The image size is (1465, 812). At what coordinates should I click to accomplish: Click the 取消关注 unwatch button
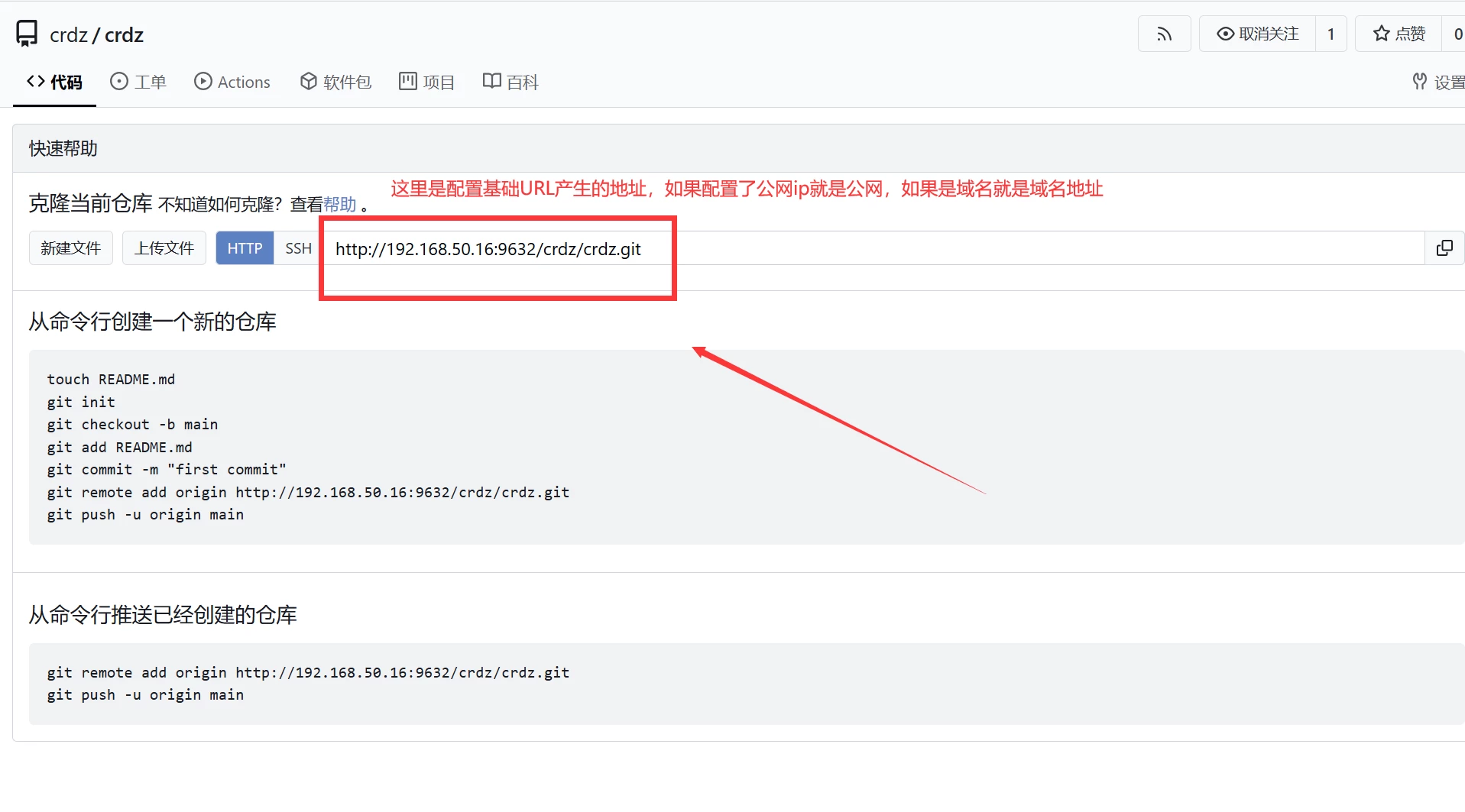pos(1257,34)
